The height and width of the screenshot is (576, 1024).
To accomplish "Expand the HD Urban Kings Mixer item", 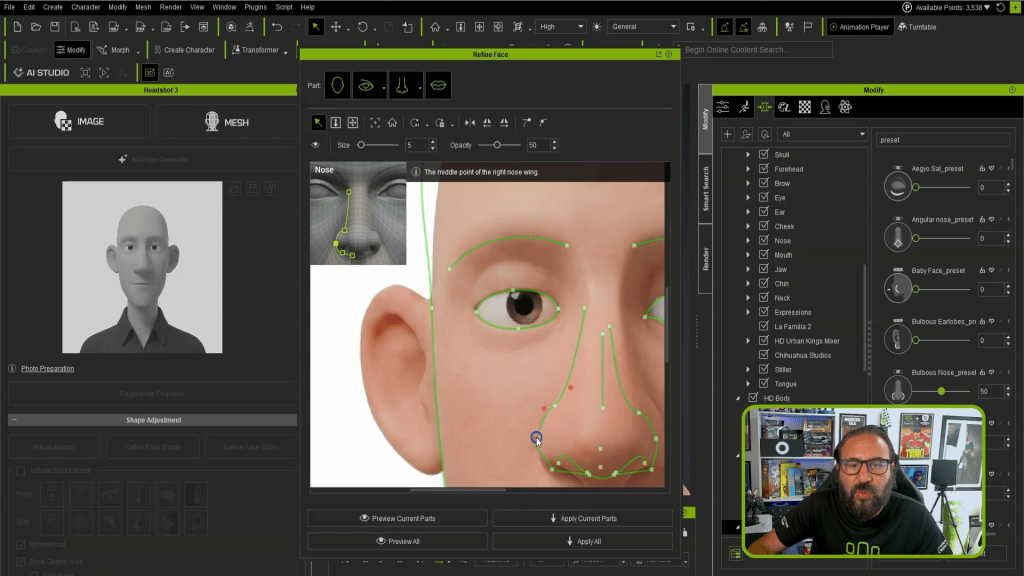I will coord(748,341).
